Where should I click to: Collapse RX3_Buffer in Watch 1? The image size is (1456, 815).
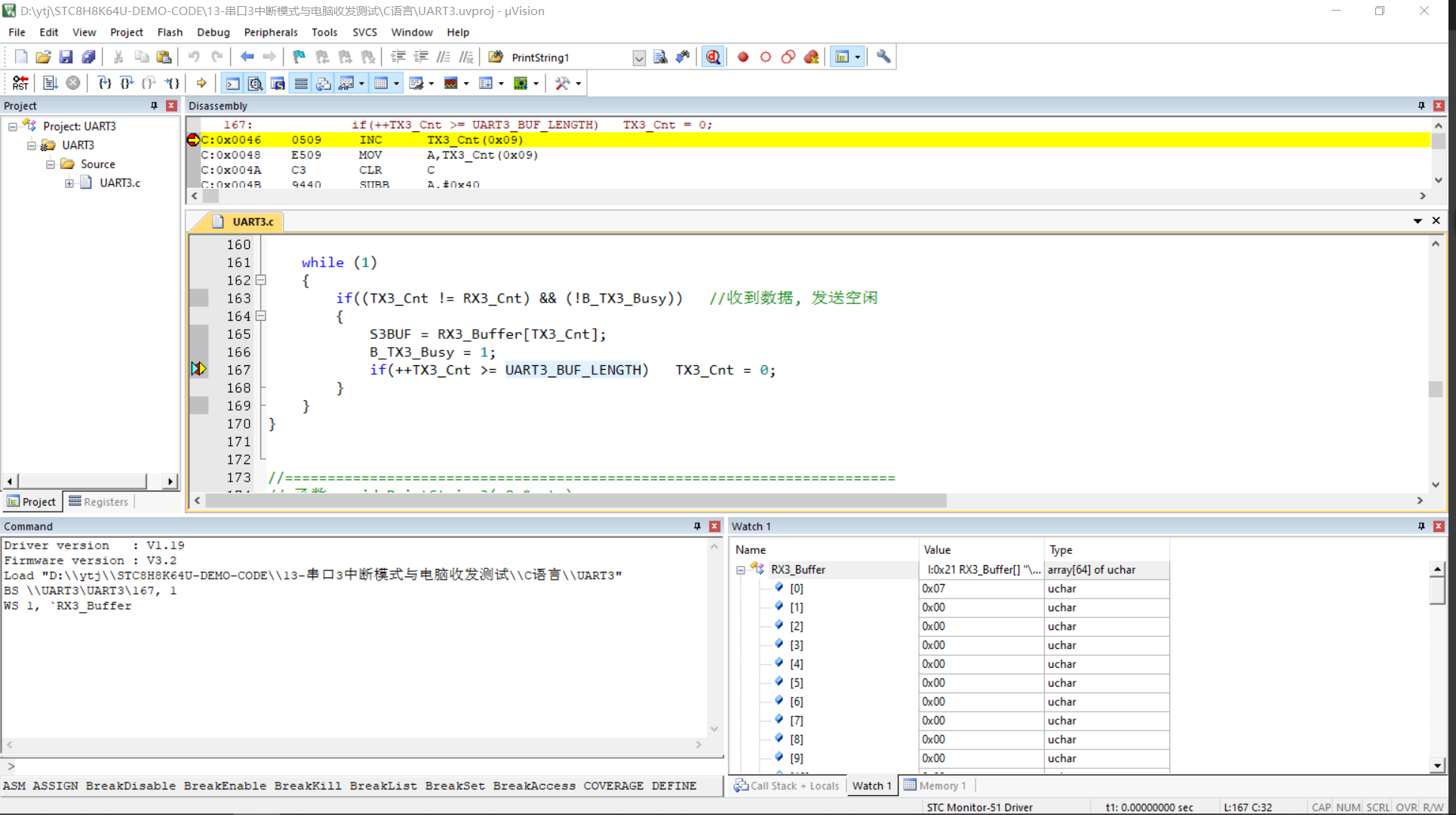coord(741,570)
